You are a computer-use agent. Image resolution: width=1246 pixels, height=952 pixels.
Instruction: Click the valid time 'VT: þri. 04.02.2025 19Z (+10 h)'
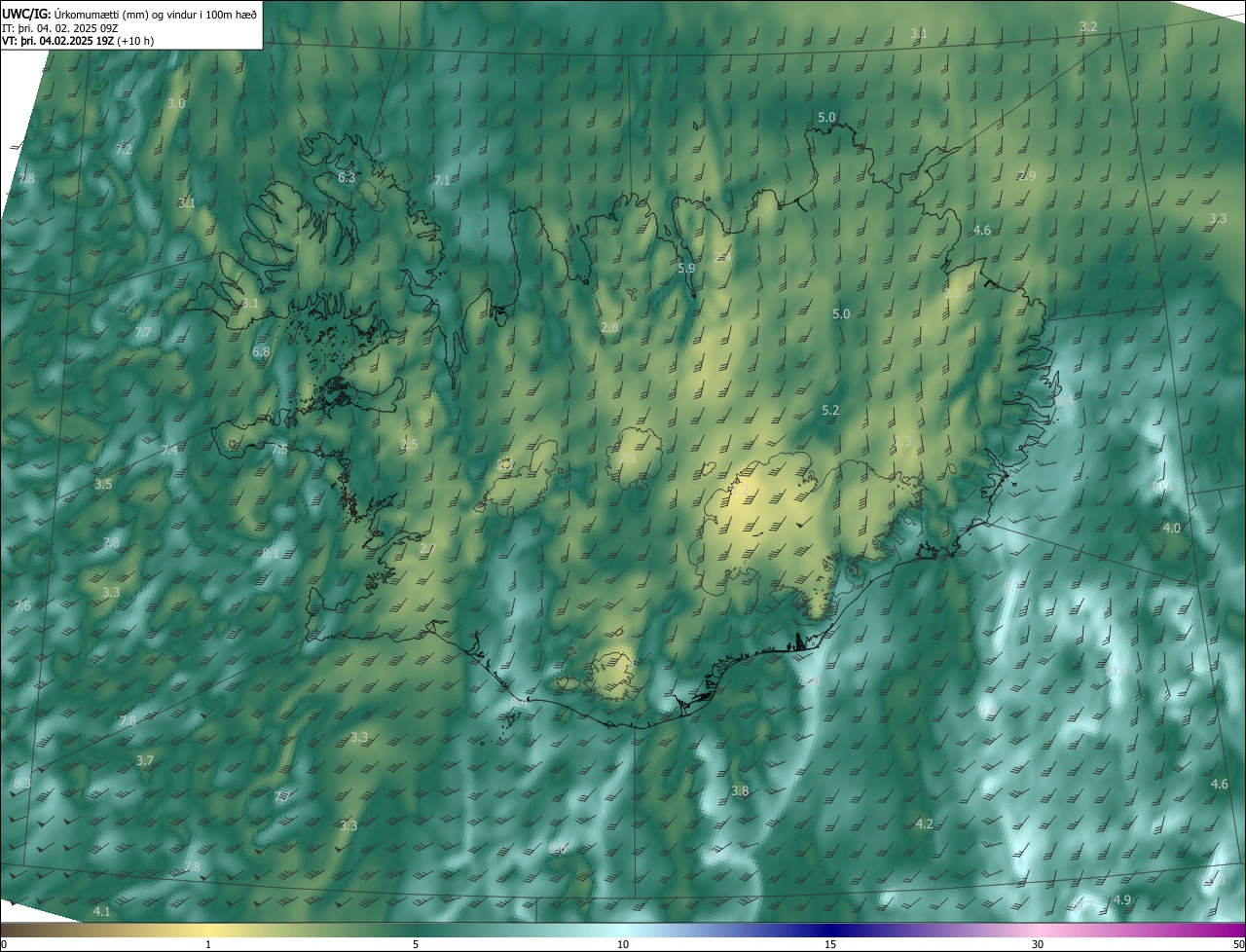point(79,41)
